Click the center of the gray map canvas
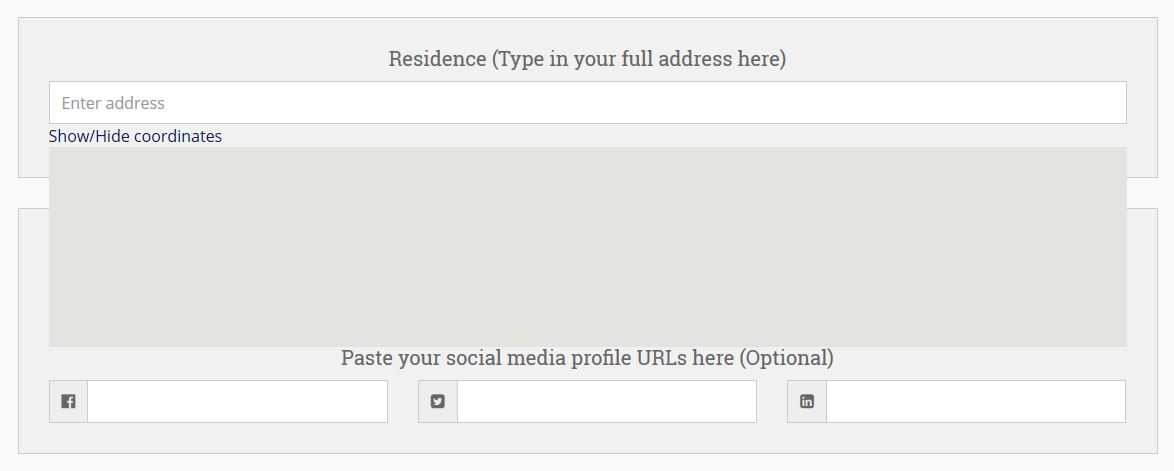 (588, 246)
